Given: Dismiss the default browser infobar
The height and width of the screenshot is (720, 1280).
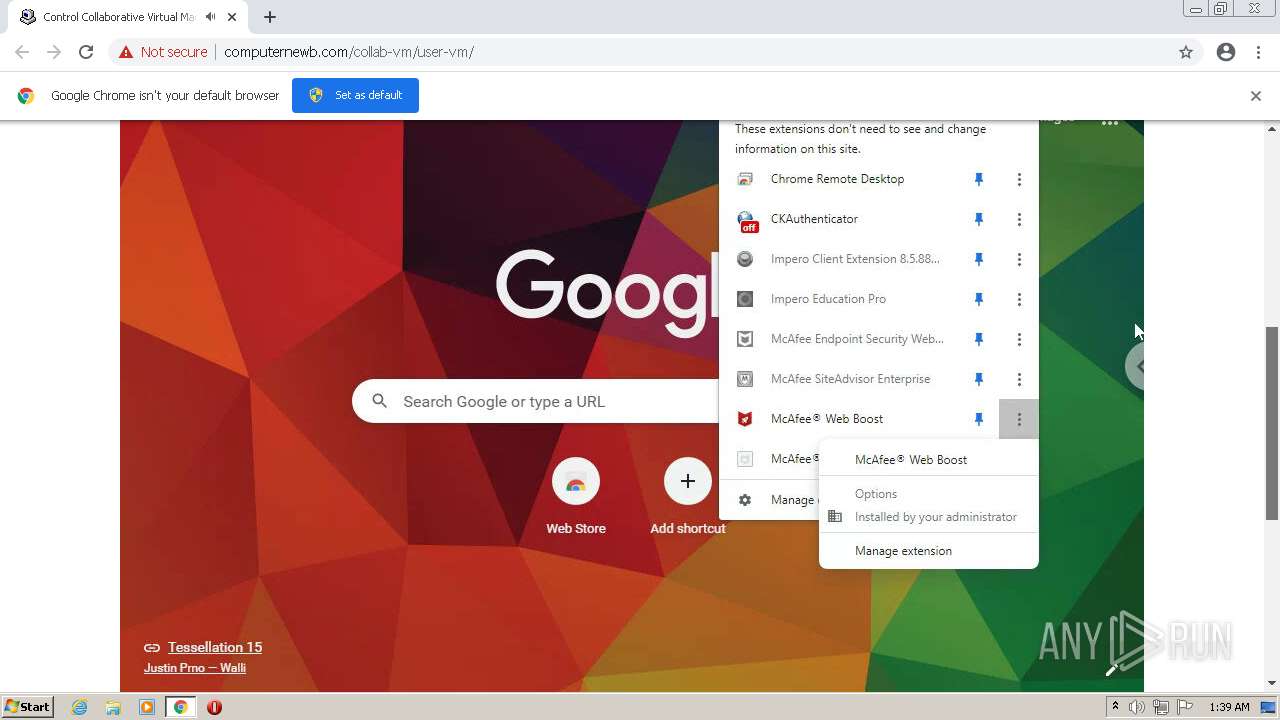Looking at the screenshot, I should pos(1256,96).
